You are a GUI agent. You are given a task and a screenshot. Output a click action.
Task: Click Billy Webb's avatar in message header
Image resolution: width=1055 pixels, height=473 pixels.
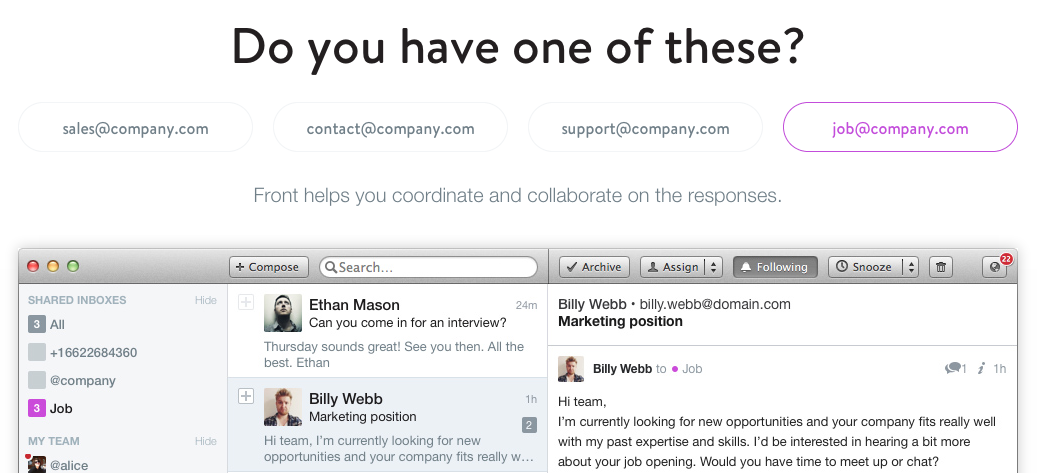pyautogui.click(x=571, y=369)
